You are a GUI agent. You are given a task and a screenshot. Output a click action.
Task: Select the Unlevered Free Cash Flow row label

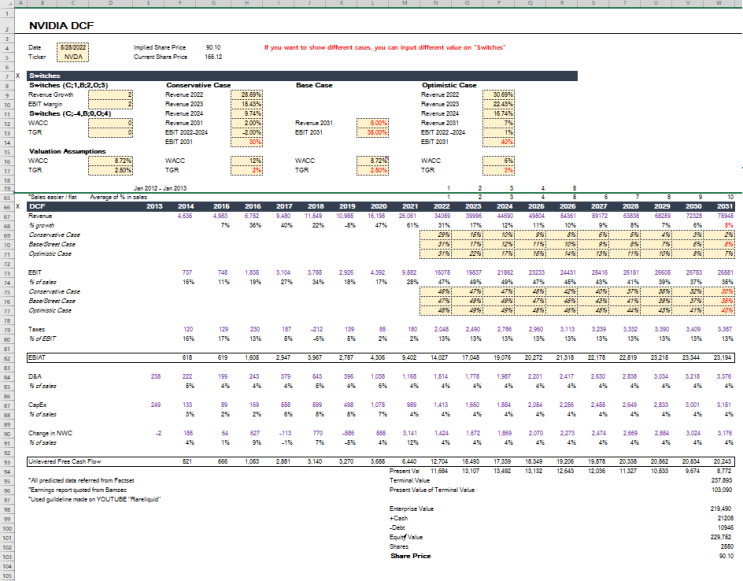[x=65, y=462]
